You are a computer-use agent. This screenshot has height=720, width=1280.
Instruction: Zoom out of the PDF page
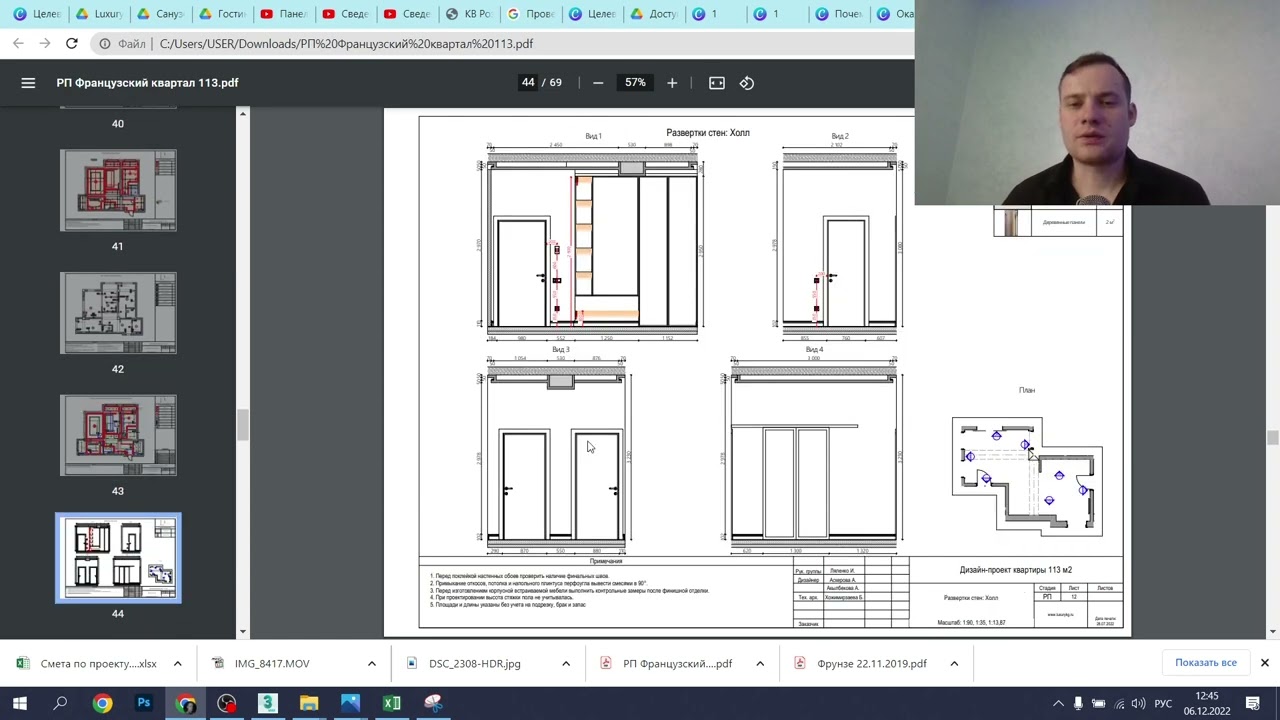(x=598, y=83)
